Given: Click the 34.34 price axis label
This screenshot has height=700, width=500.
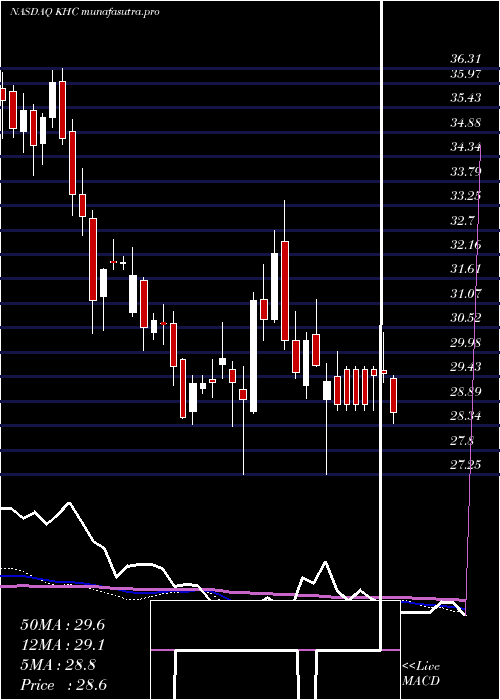Looking at the screenshot, I should click(x=466, y=147).
